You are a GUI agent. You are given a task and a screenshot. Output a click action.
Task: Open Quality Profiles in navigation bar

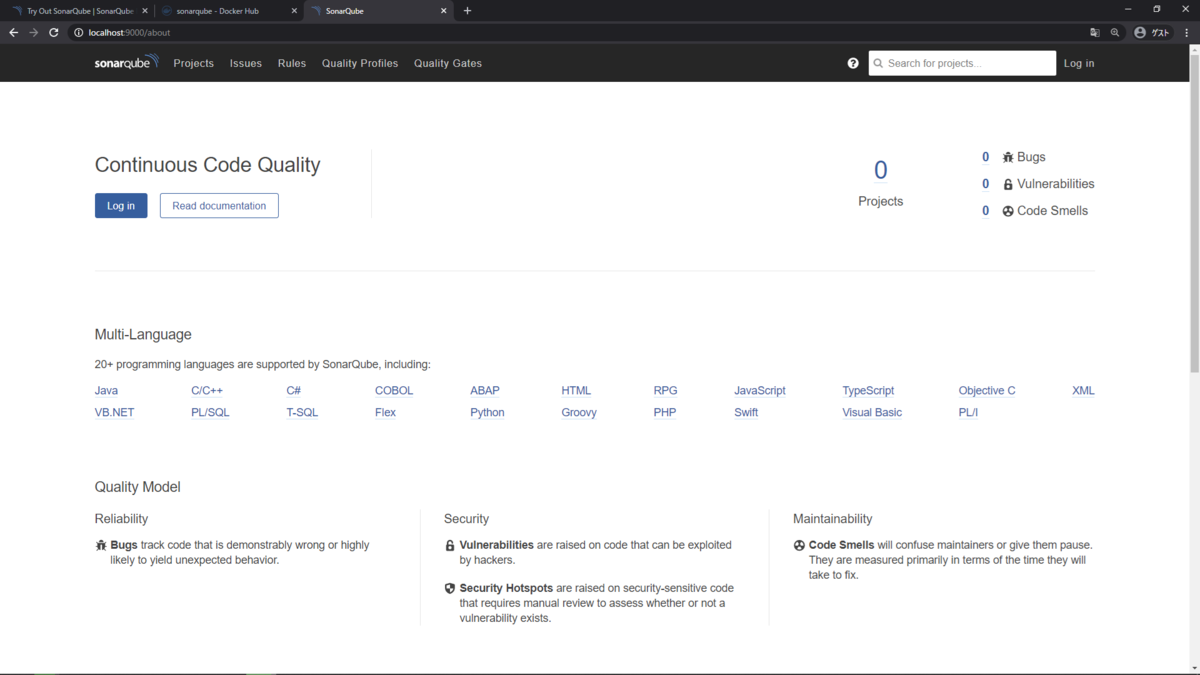(x=360, y=63)
